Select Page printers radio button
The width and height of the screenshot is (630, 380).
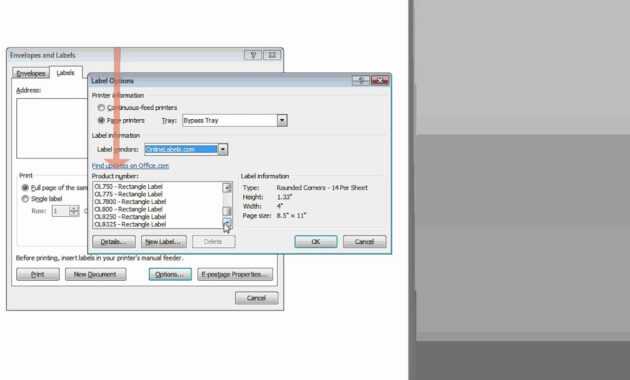coord(101,120)
